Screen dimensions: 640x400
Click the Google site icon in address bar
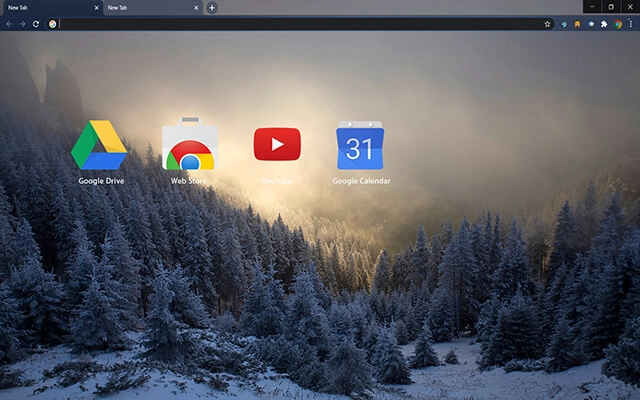pos(53,24)
